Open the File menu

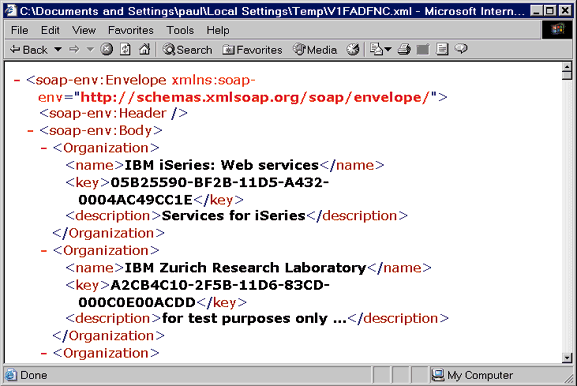tap(20, 30)
